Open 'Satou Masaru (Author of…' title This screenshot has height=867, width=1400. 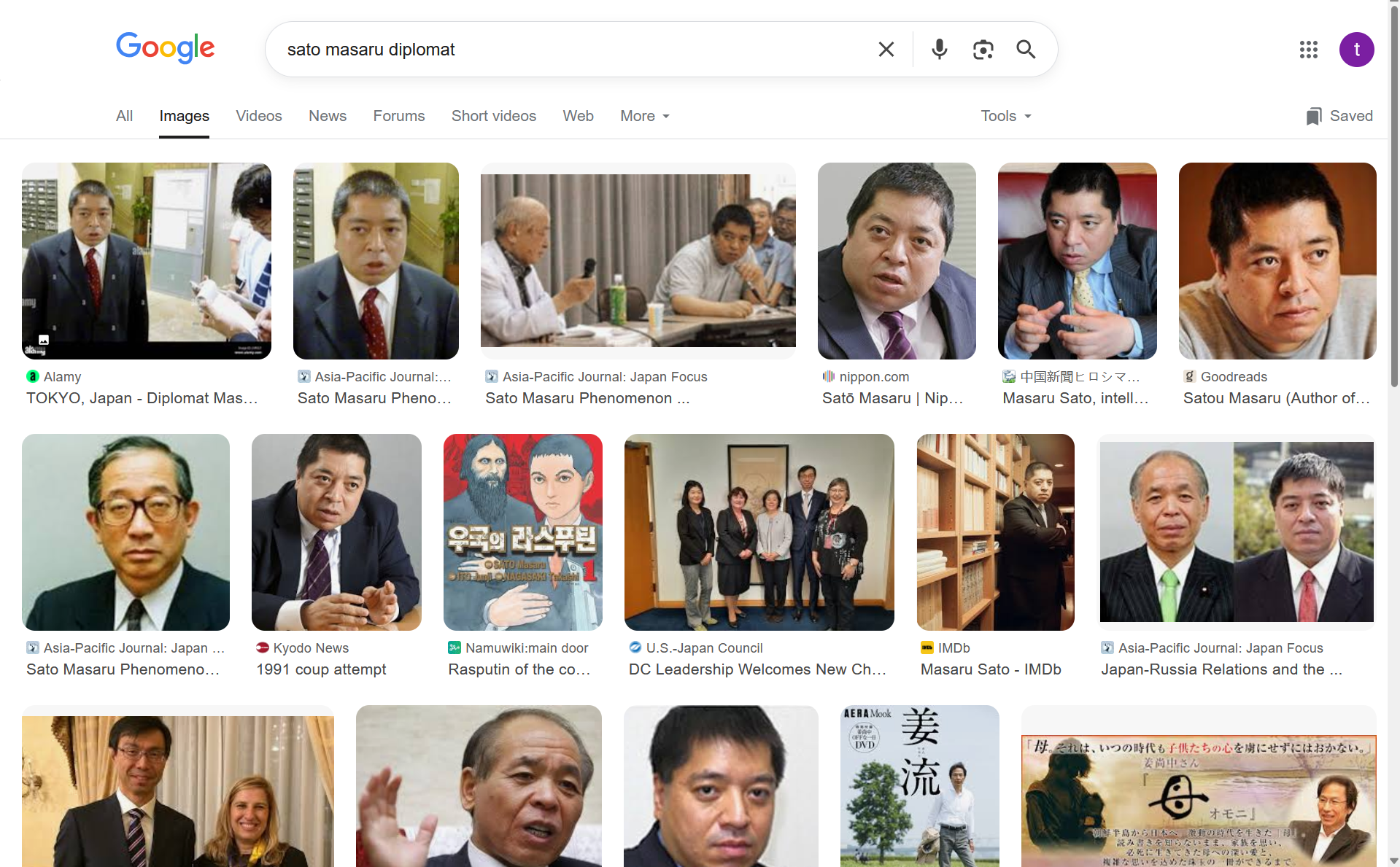(1277, 398)
